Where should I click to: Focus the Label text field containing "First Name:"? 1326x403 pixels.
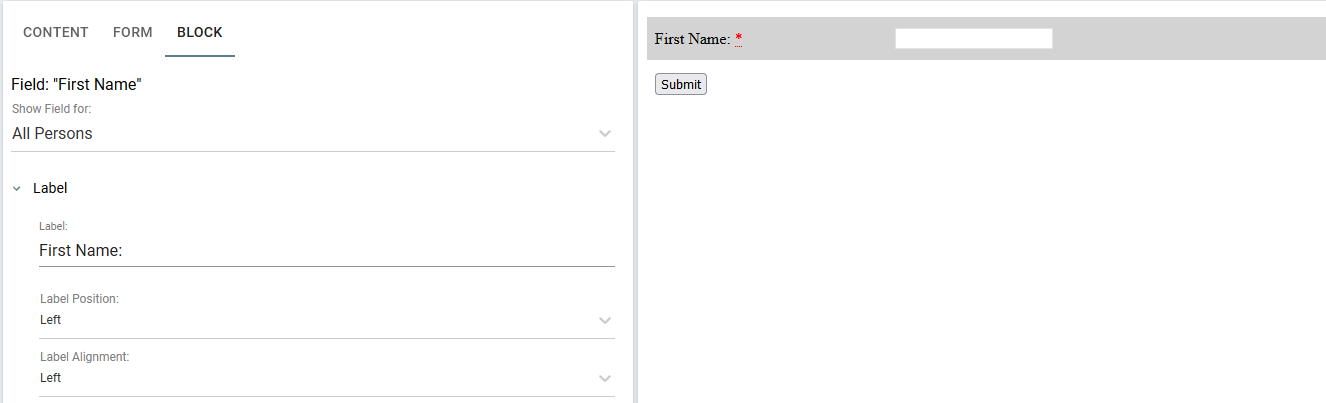tap(327, 251)
